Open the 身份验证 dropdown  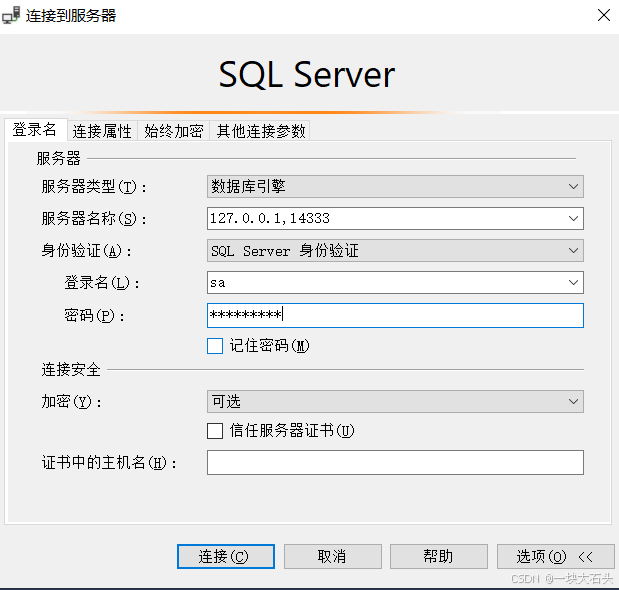pyautogui.click(x=395, y=250)
